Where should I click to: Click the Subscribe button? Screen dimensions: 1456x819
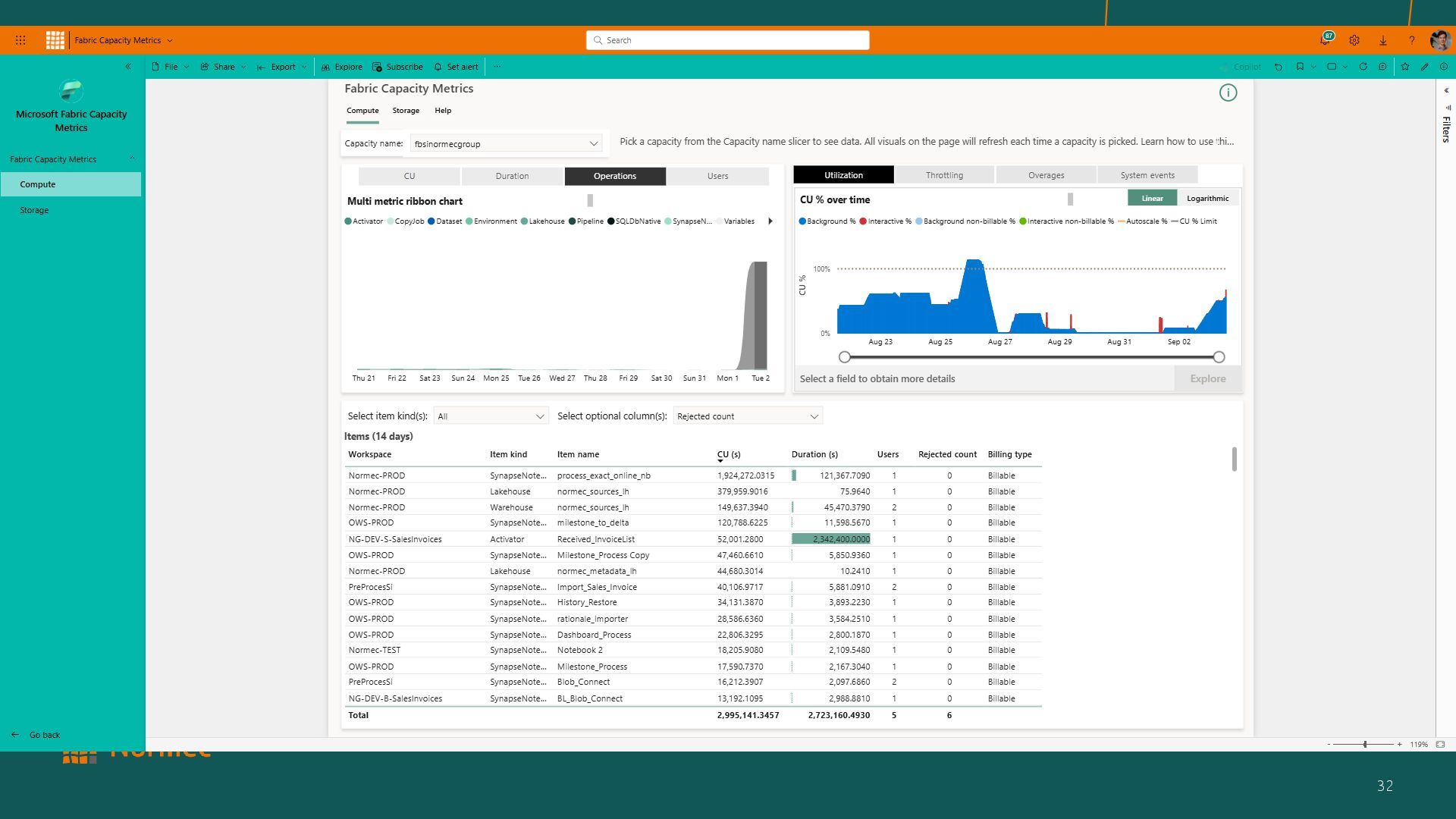[x=397, y=67]
